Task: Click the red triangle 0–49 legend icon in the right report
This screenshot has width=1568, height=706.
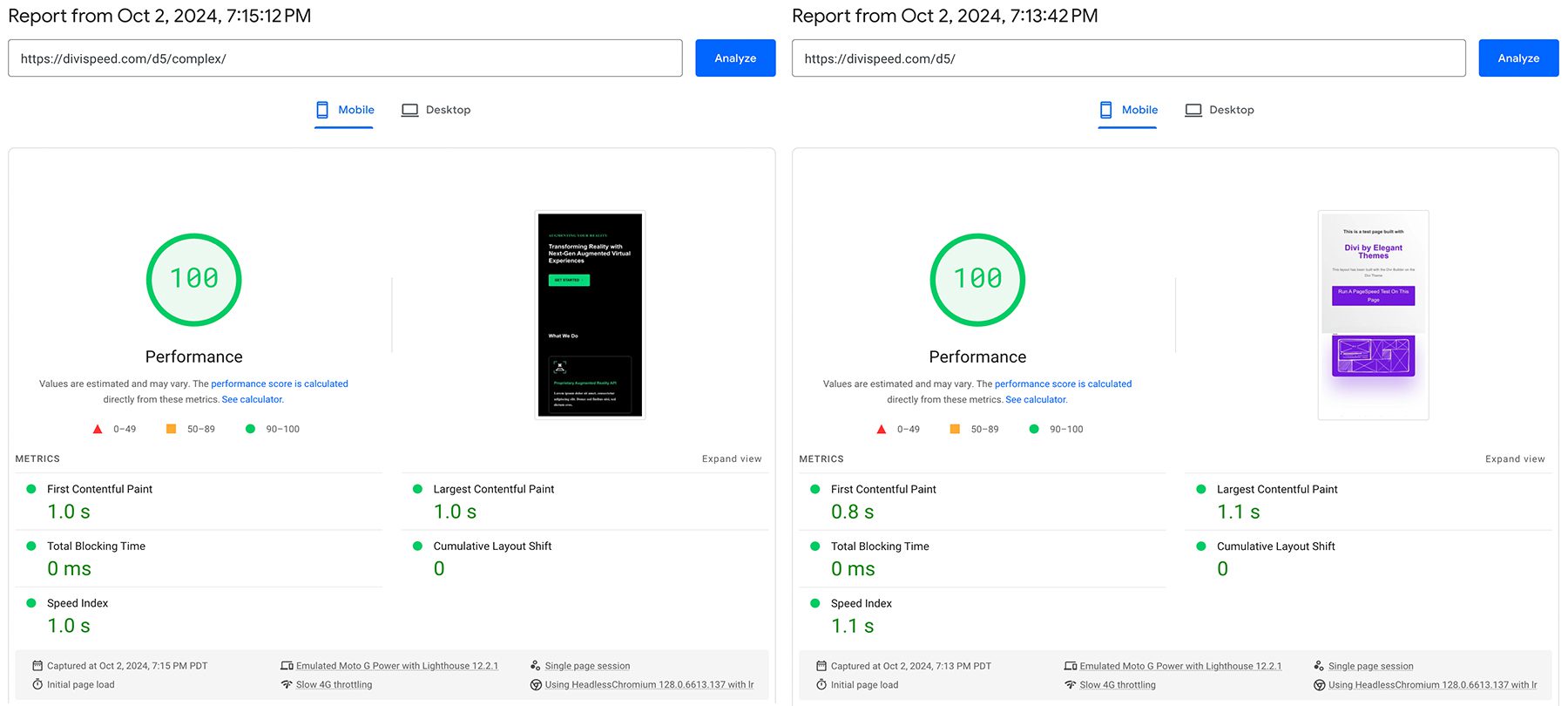Action: (x=881, y=429)
